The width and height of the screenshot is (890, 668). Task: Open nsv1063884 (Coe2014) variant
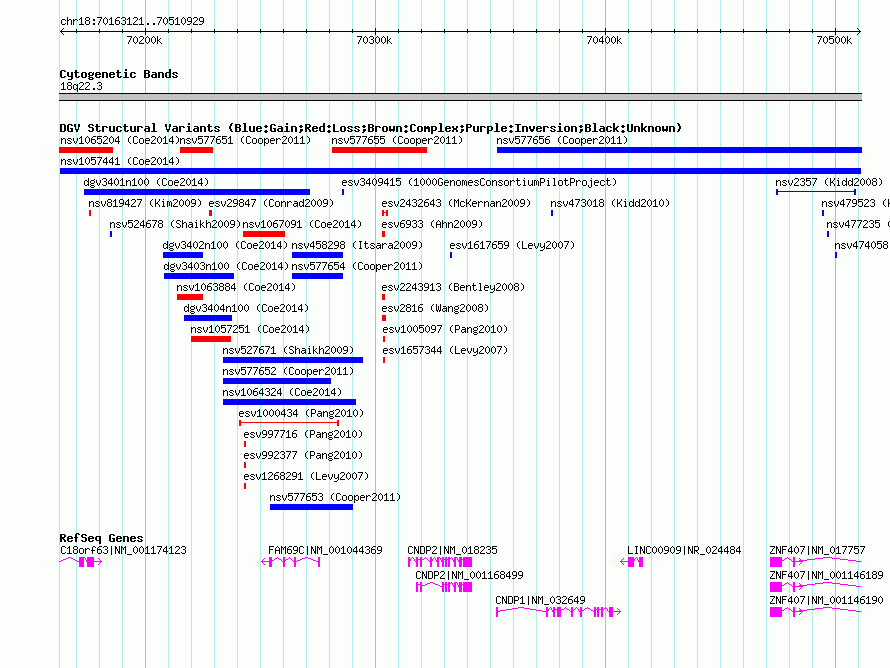click(236, 287)
